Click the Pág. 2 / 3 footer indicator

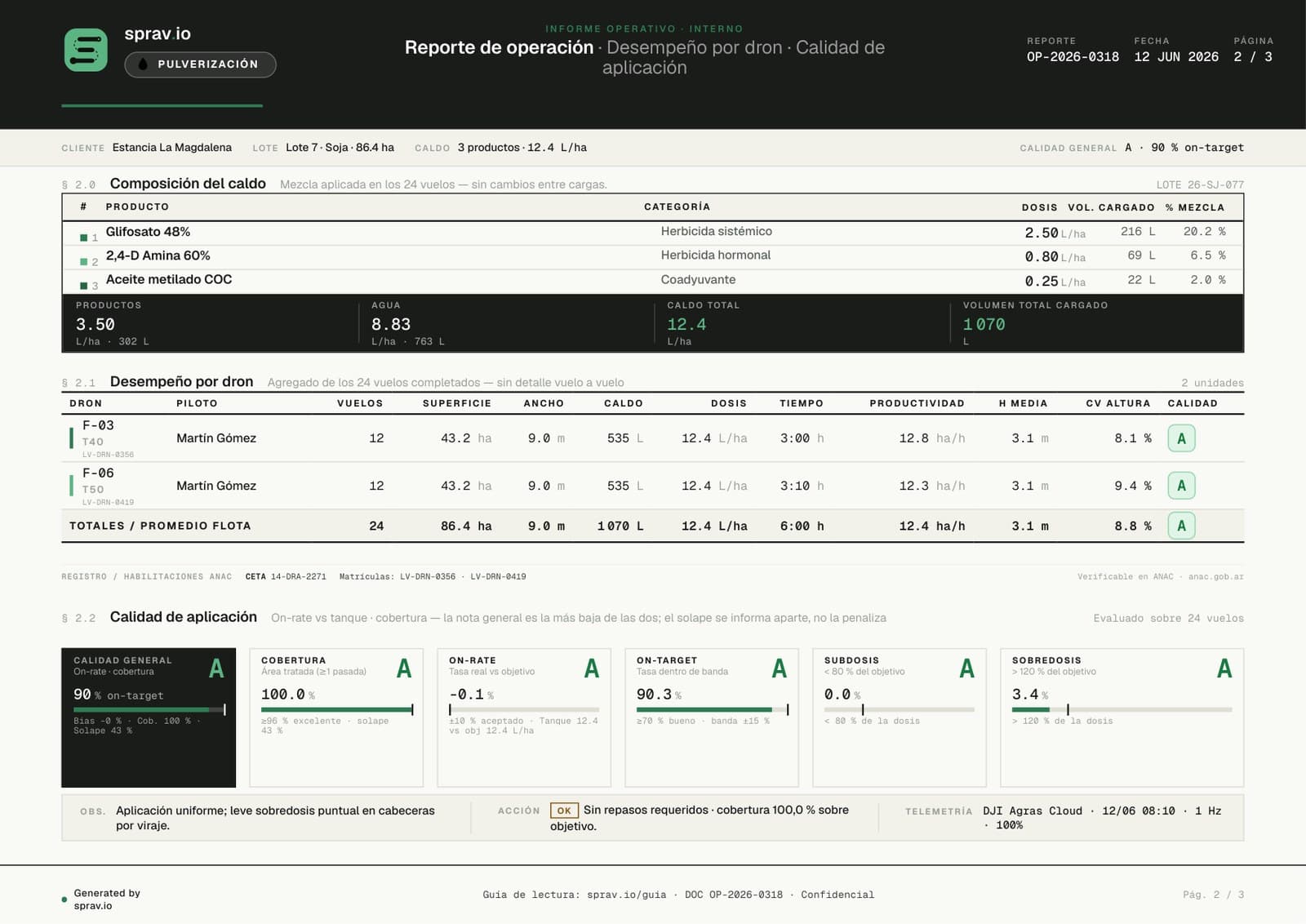point(1213,895)
